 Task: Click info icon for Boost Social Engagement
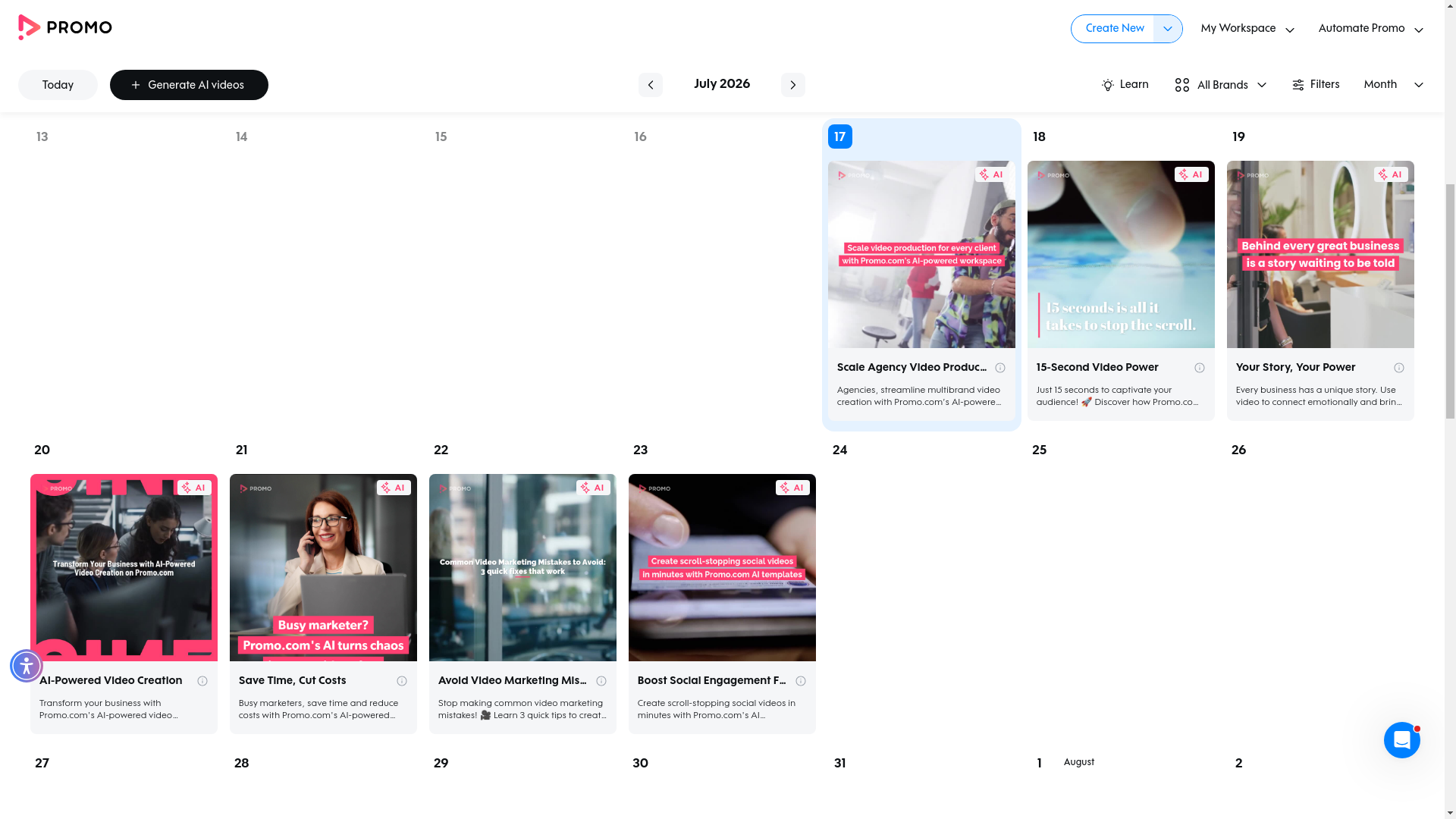(801, 681)
